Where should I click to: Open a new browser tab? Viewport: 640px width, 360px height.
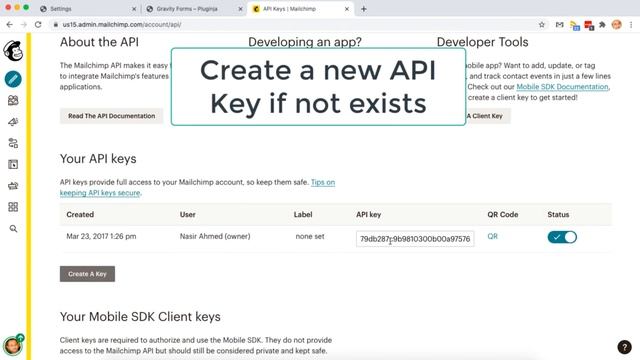coord(364,9)
